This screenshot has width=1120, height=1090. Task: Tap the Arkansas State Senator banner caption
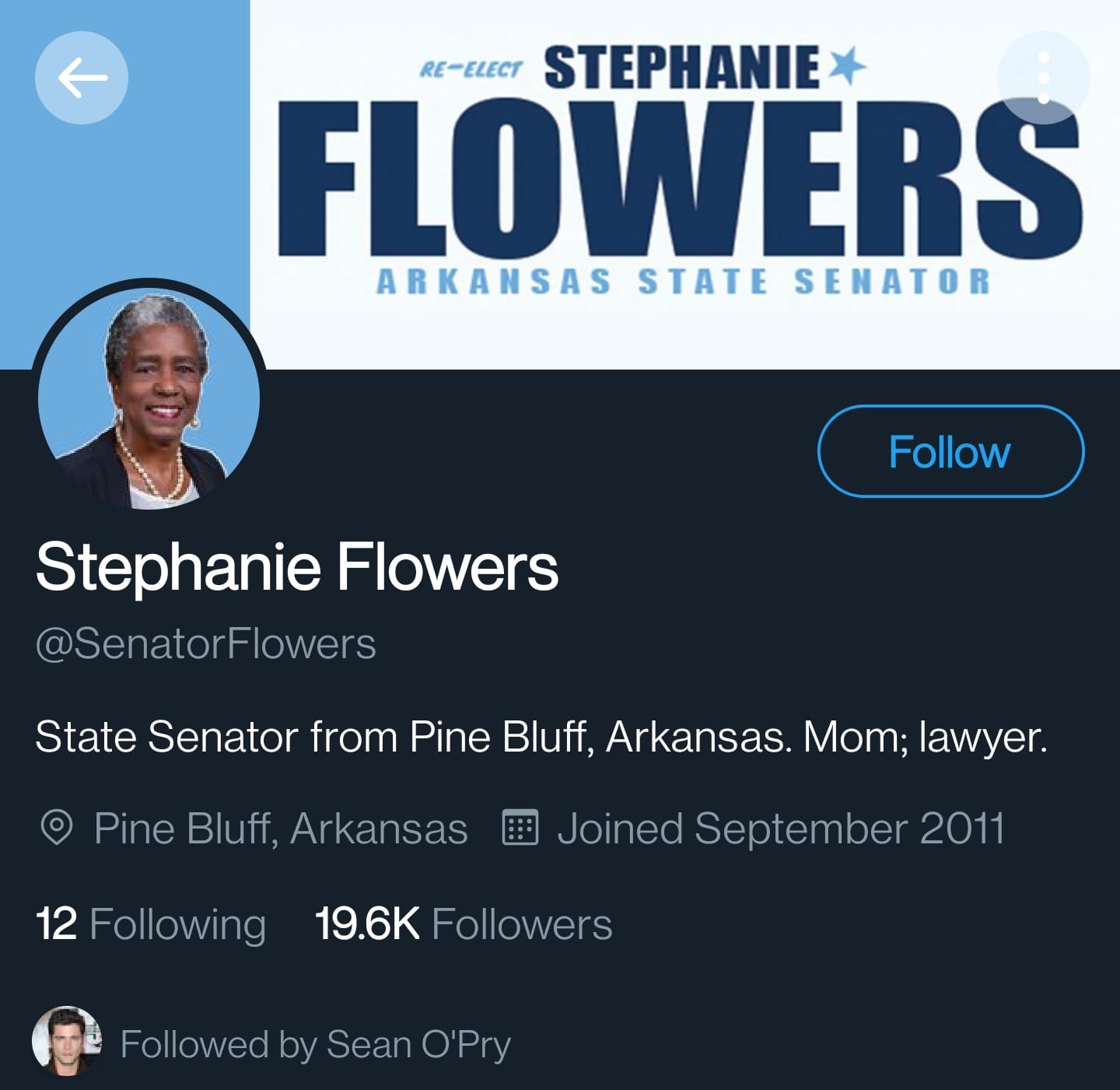(684, 281)
